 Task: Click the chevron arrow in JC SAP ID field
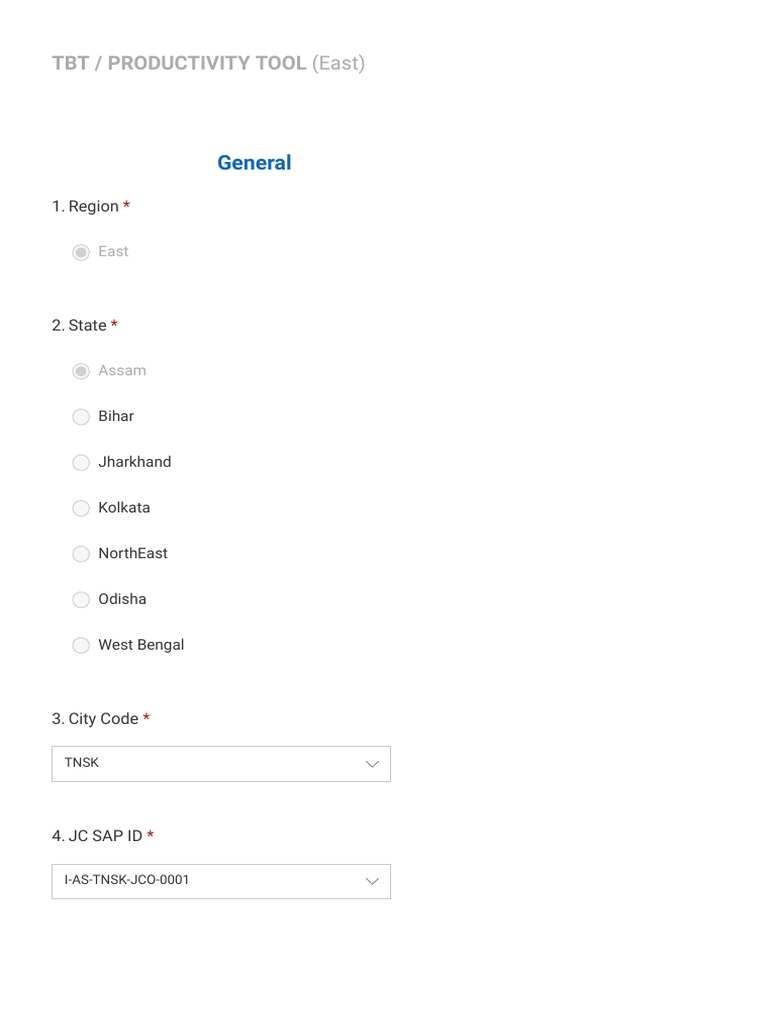click(x=372, y=881)
